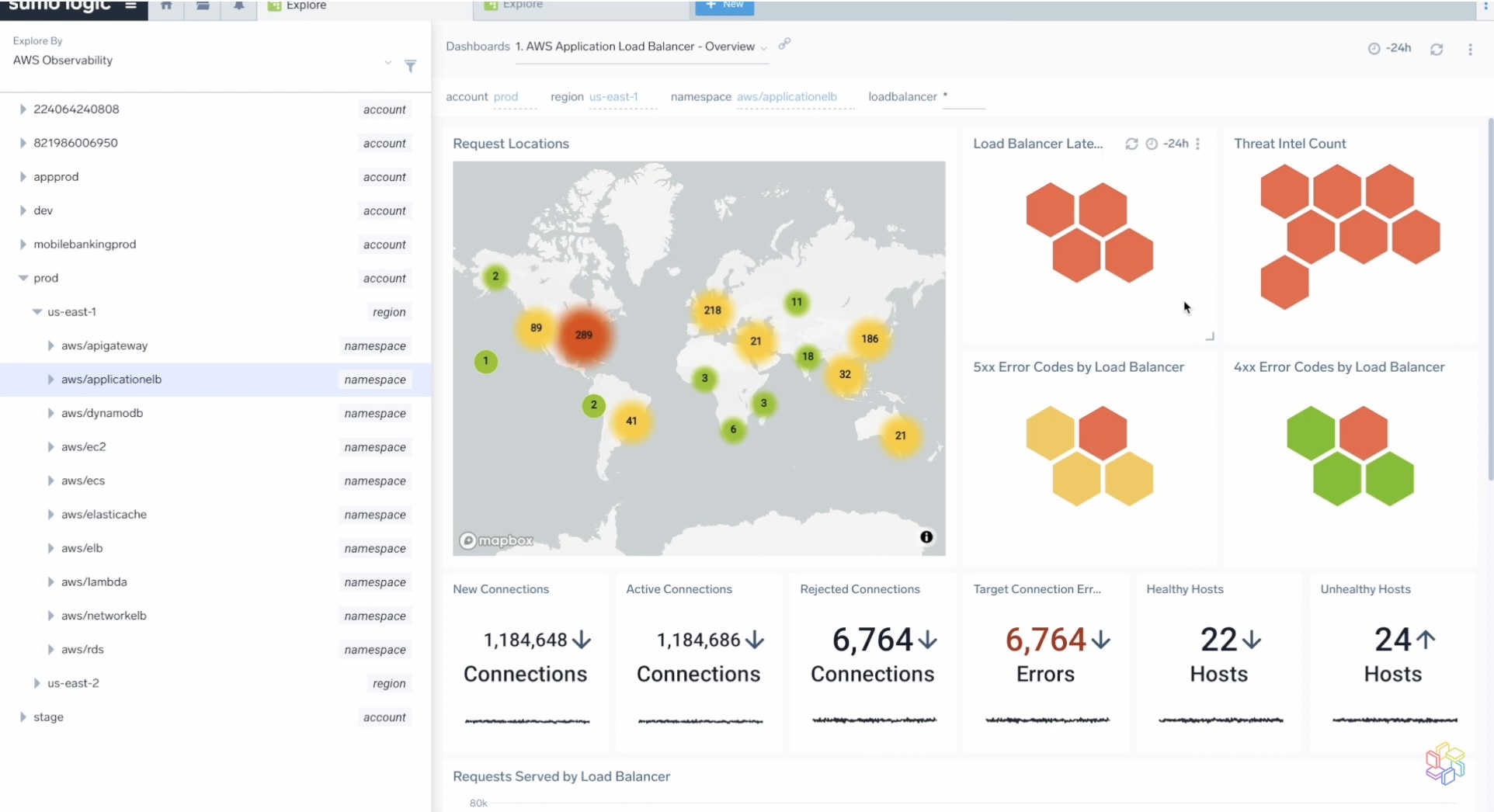The image size is (1494, 812).
Task: Open the filter icon above the account list
Action: (411, 67)
